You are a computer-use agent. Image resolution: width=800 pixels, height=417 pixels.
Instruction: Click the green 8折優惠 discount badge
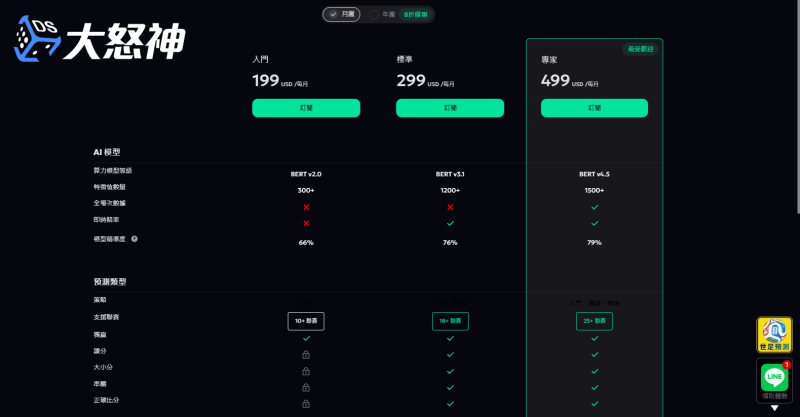(x=415, y=14)
